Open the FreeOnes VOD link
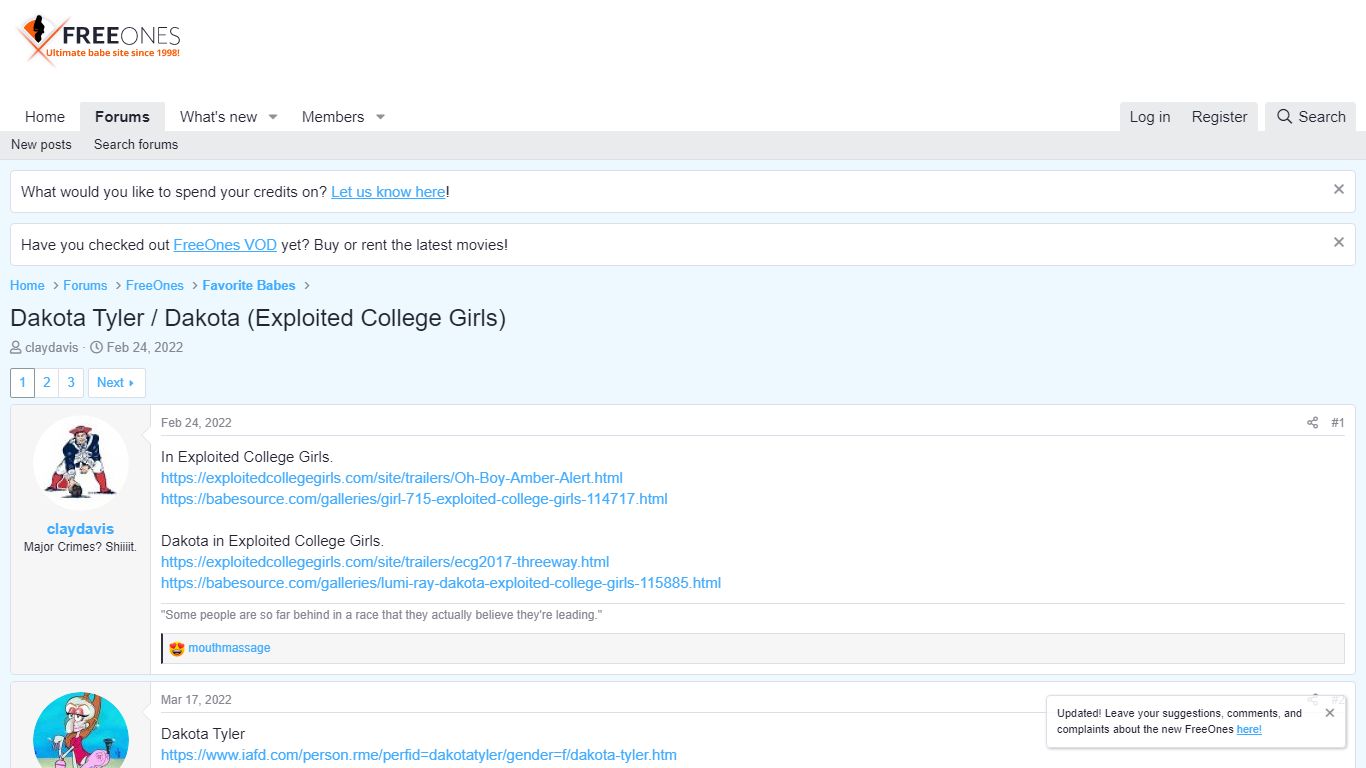The image size is (1366, 768). 225,245
